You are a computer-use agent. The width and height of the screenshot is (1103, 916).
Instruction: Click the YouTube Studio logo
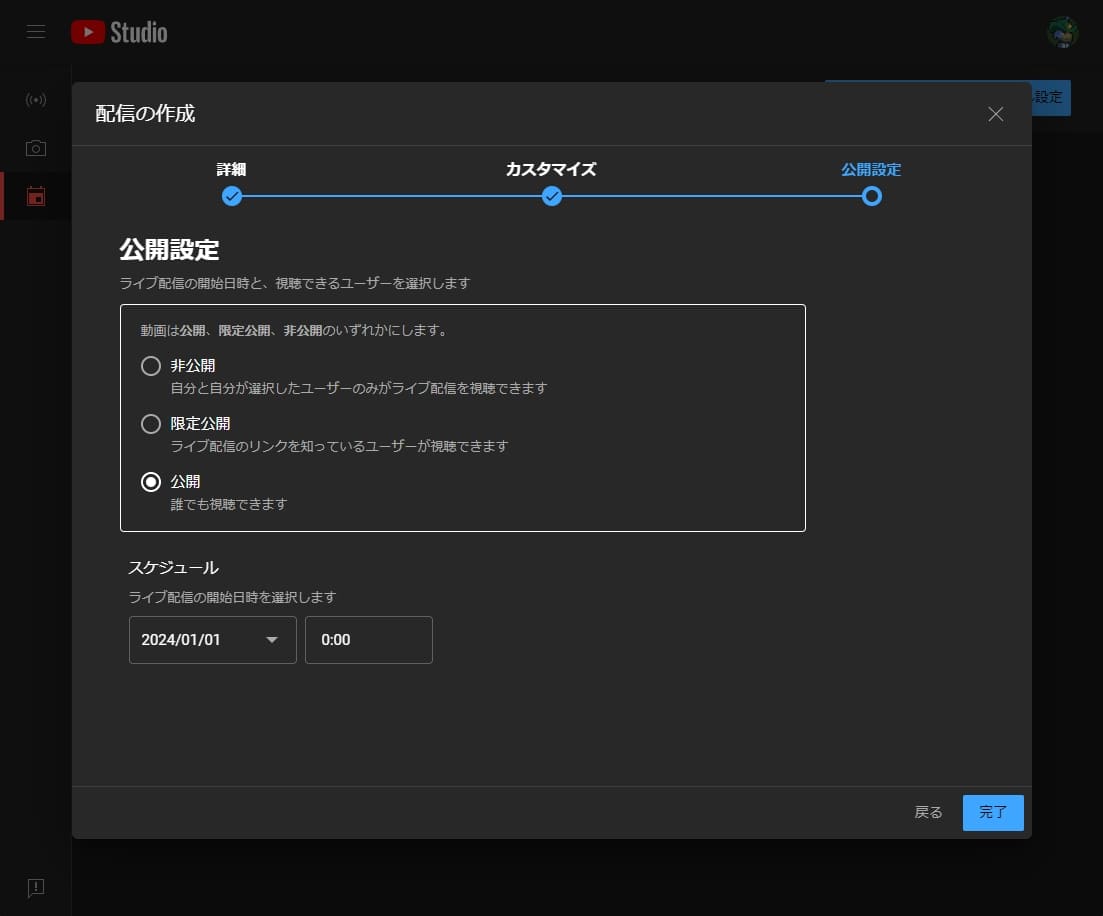(x=119, y=32)
